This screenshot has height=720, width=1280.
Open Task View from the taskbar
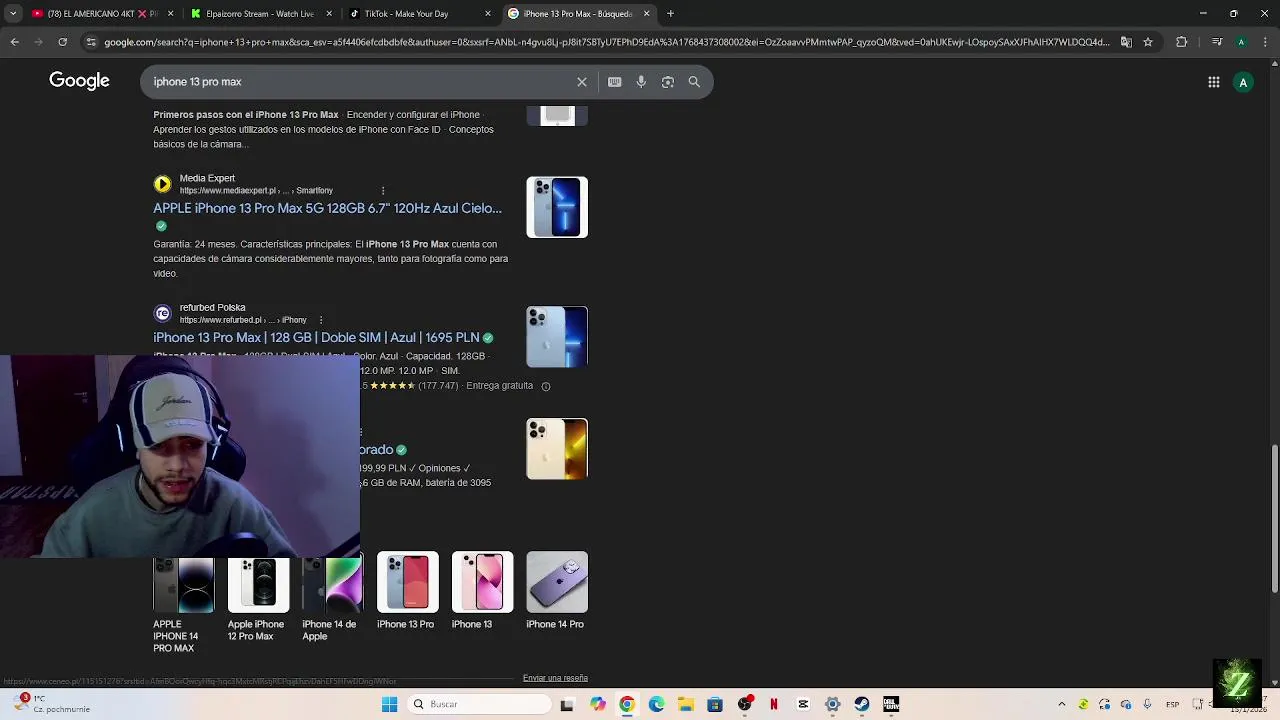pyautogui.click(x=567, y=704)
